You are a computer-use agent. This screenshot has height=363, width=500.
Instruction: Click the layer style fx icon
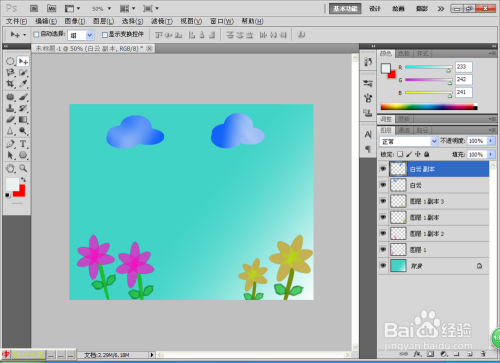417,354
